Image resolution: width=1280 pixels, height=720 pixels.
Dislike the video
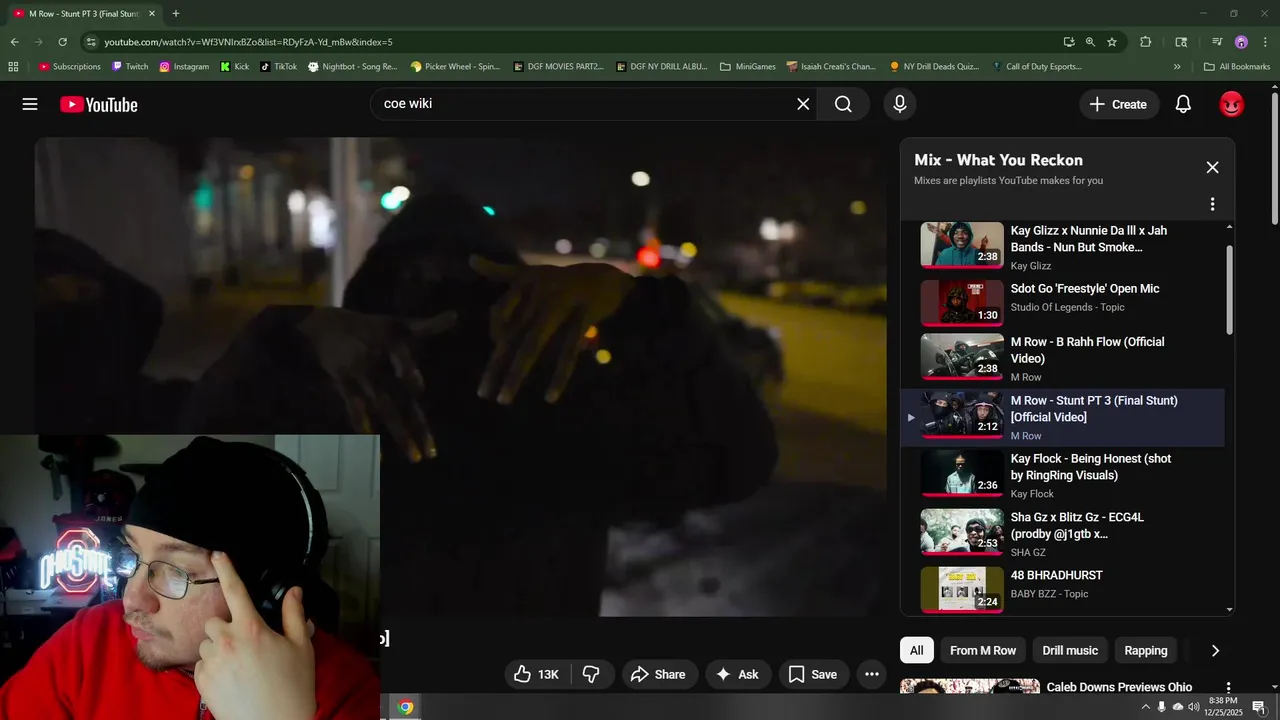(591, 675)
